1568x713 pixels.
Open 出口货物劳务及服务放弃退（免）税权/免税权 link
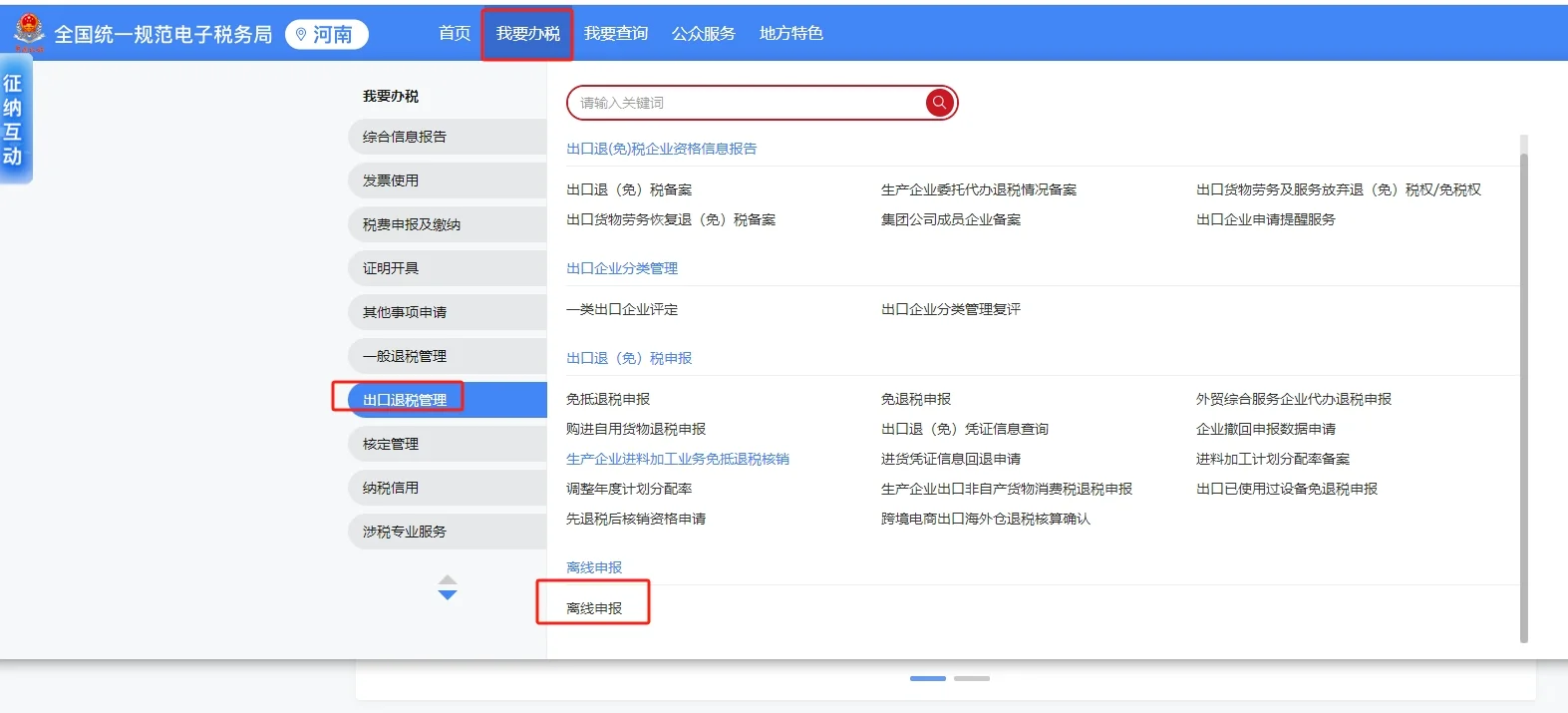click(x=1339, y=189)
